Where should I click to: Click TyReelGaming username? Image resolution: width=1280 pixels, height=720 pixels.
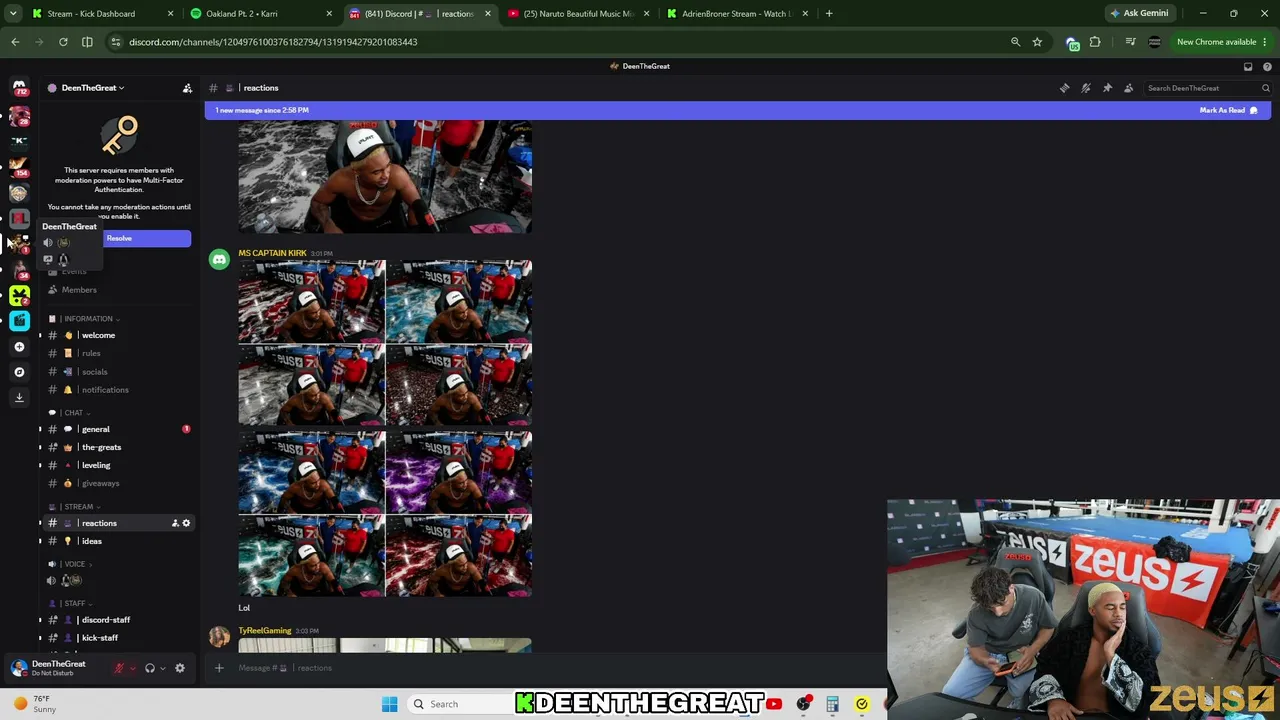pos(265,631)
